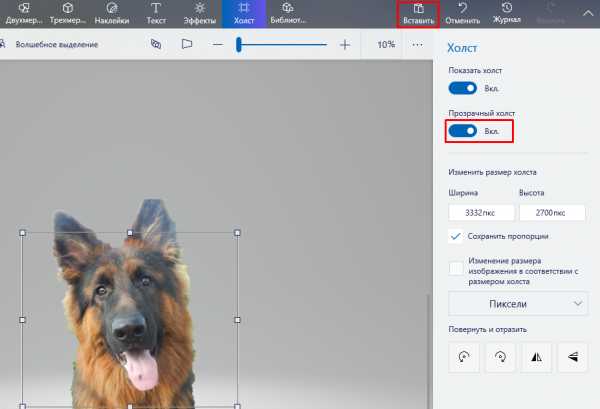Click the zoom in plus button

(345, 45)
